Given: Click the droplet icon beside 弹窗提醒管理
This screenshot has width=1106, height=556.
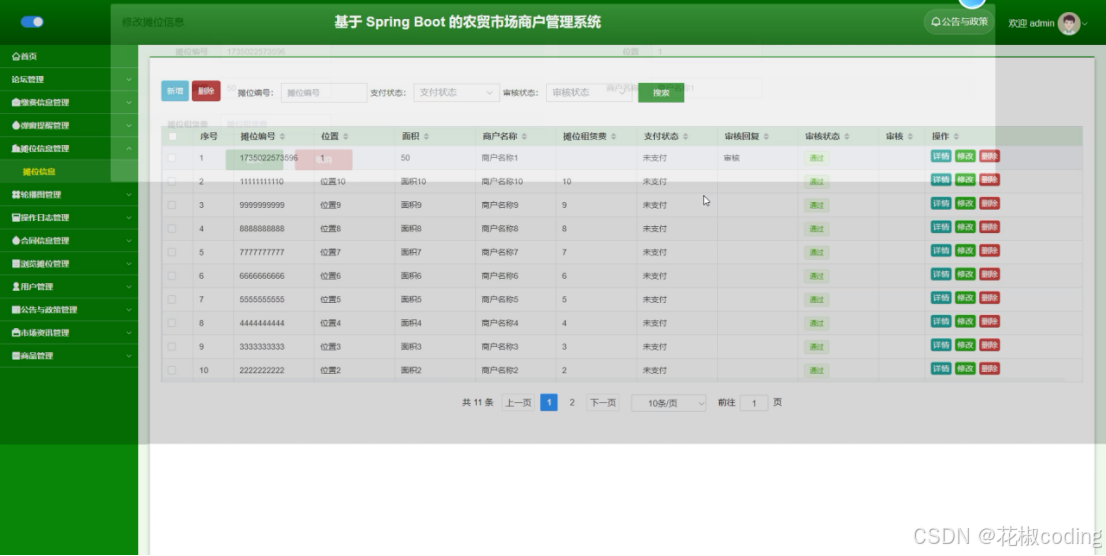Looking at the screenshot, I should [x=16, y=126].
